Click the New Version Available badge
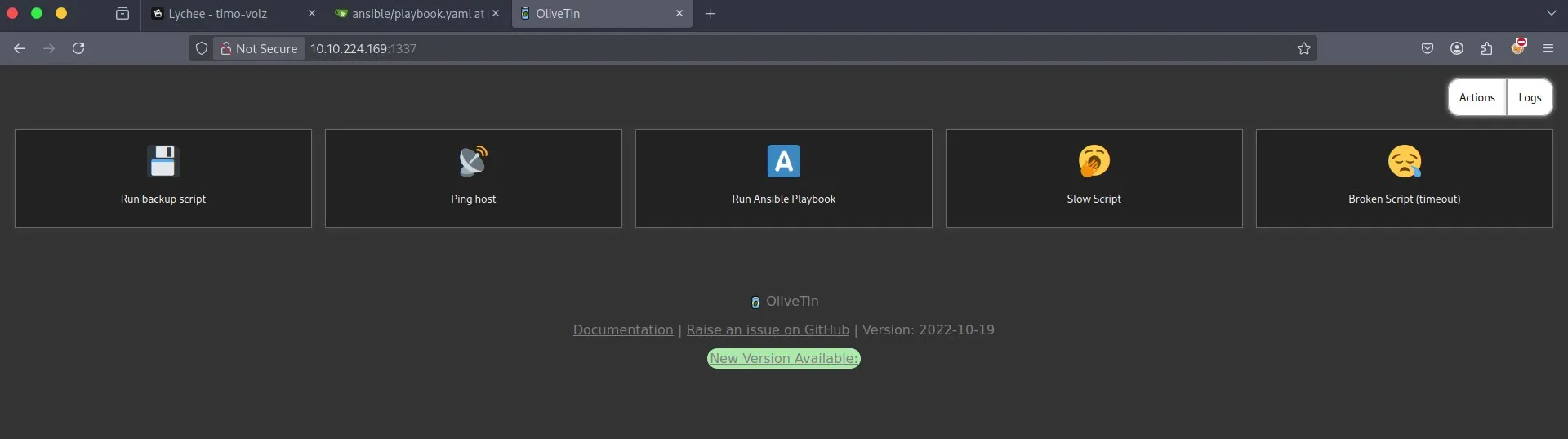 pyautogui.click(x=784, y=358)
